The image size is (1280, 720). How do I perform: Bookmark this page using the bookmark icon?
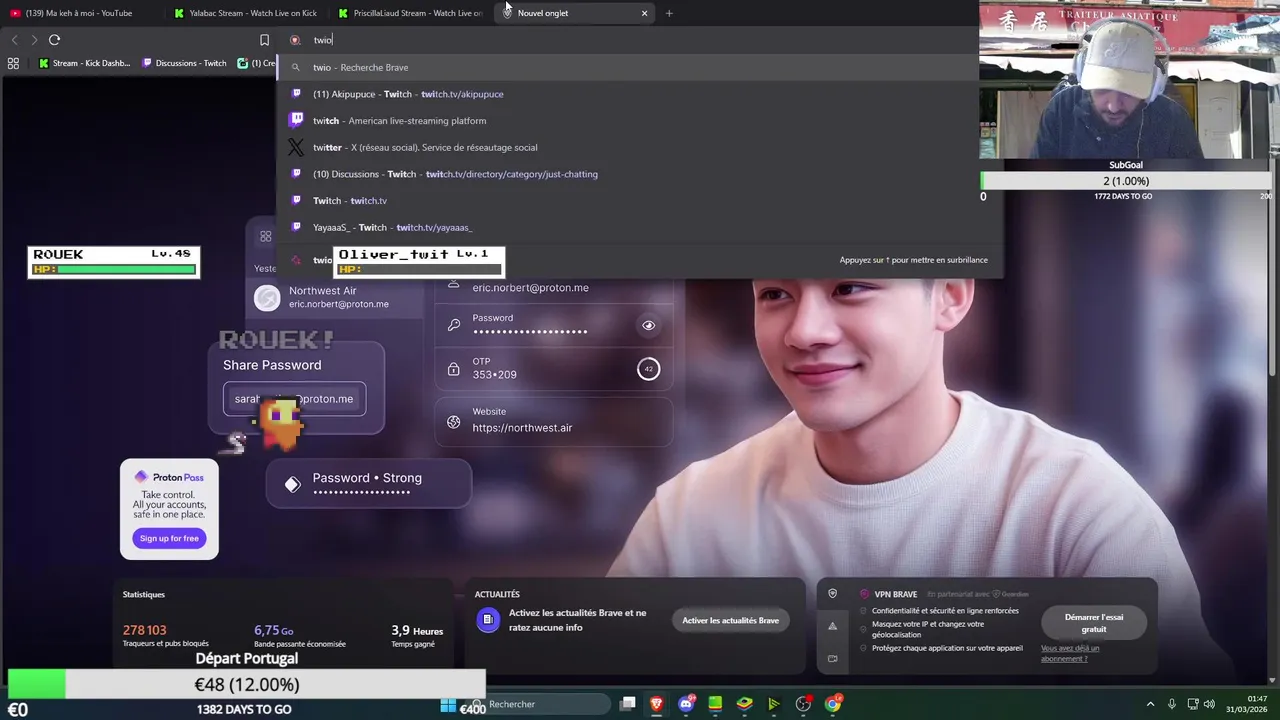click(264, 40)
